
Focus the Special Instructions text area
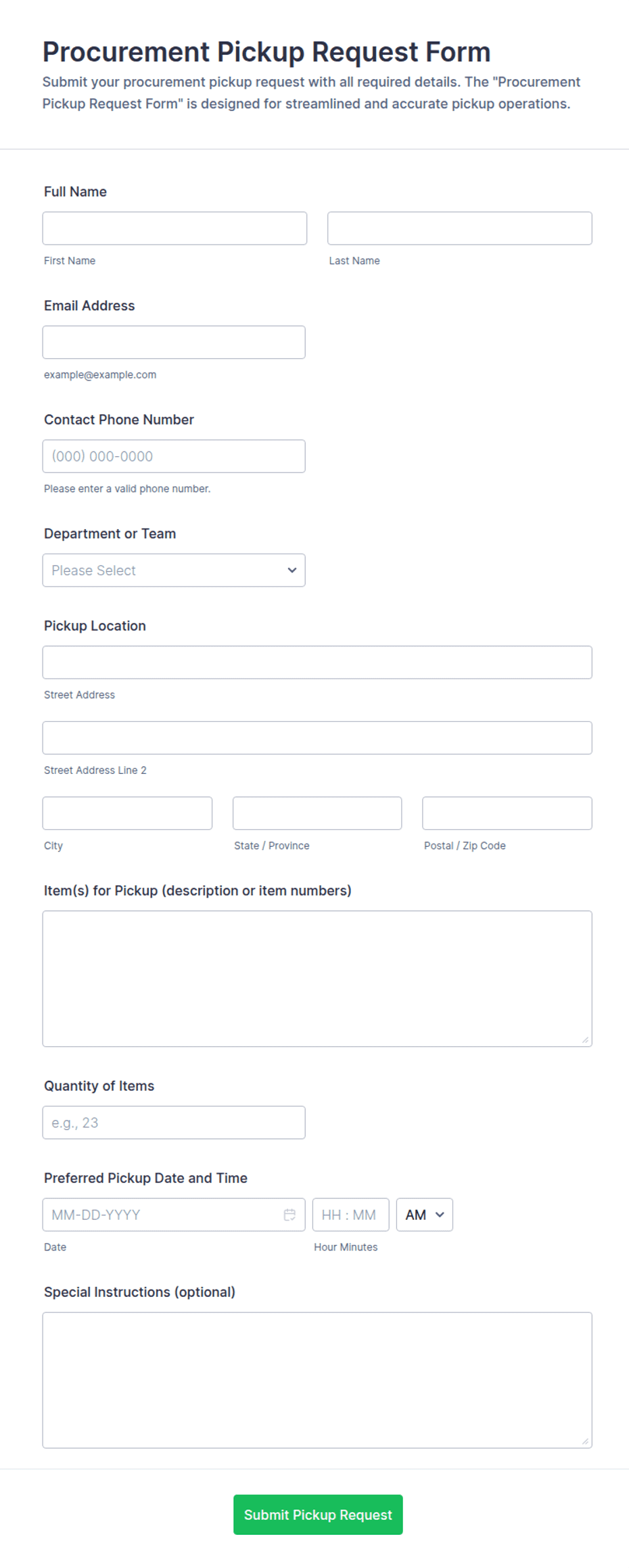coord(317,1380)
